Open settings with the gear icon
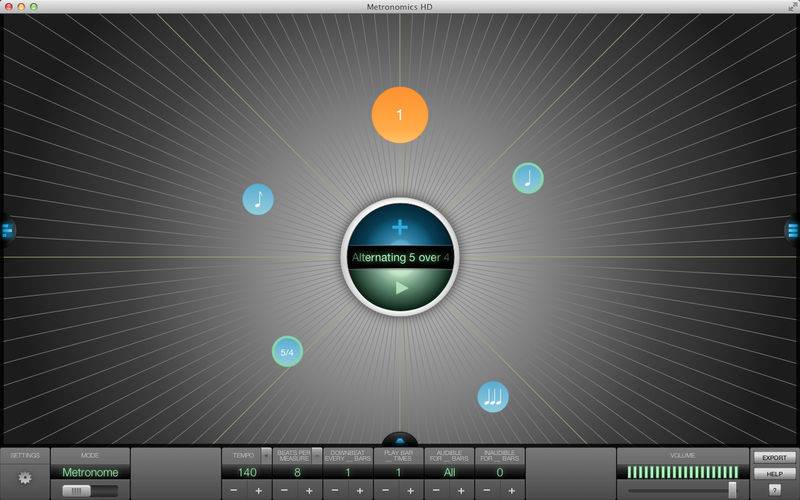 (x=24, y=478)
